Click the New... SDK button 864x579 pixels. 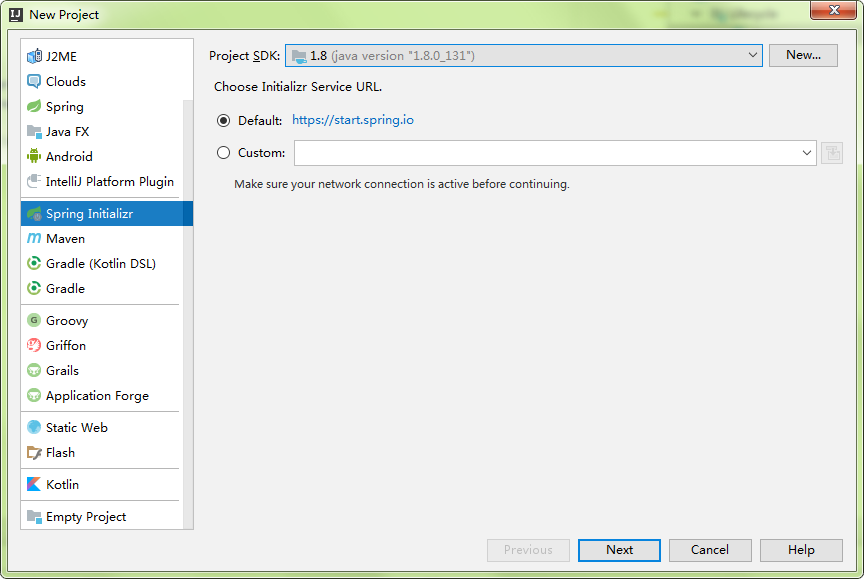click(x=803, y=55)
